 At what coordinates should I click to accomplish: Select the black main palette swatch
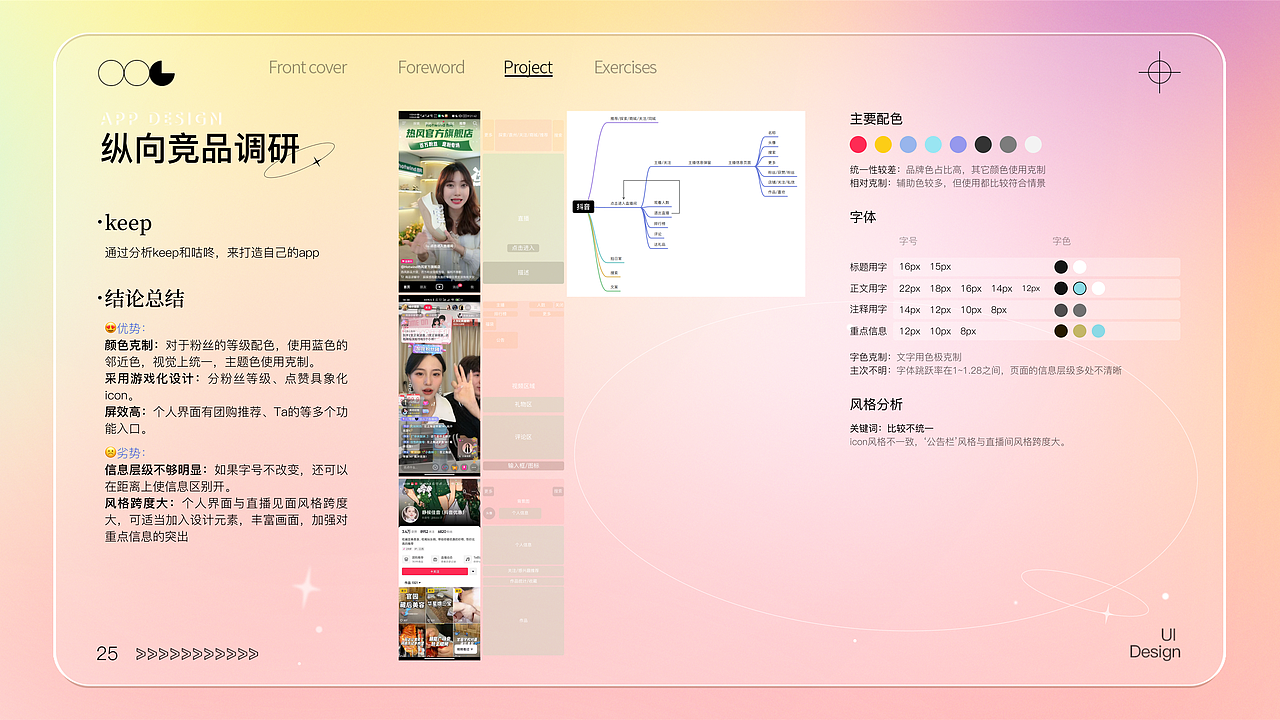click(x=983, y=144)
